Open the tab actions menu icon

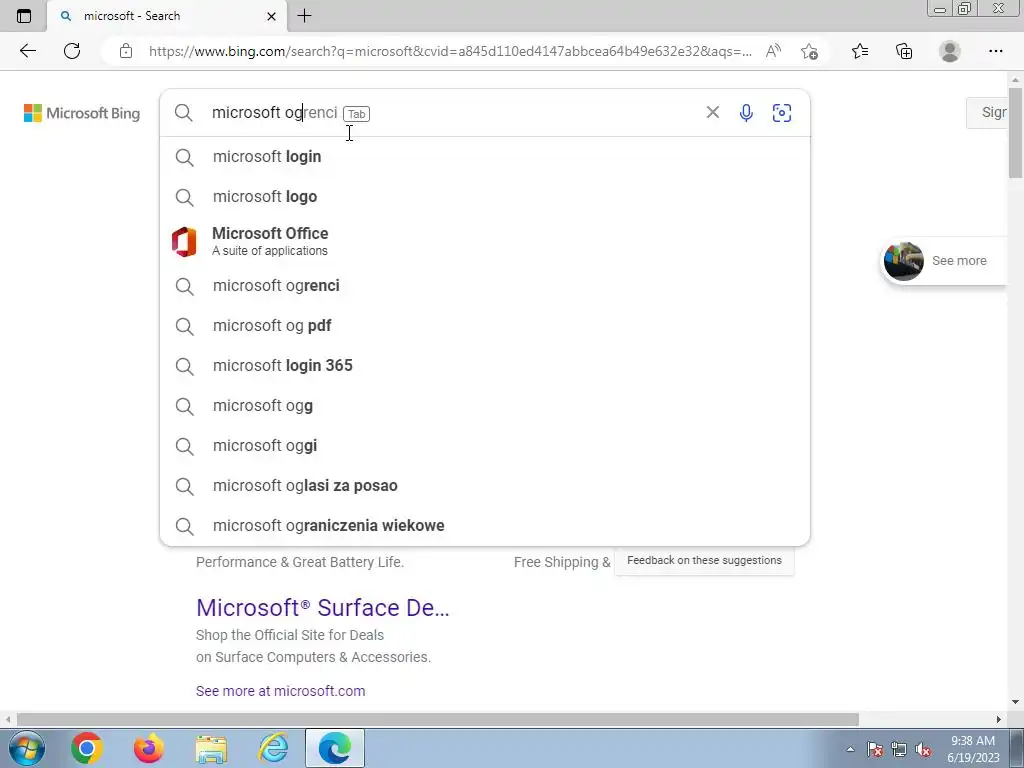point(24,16)
